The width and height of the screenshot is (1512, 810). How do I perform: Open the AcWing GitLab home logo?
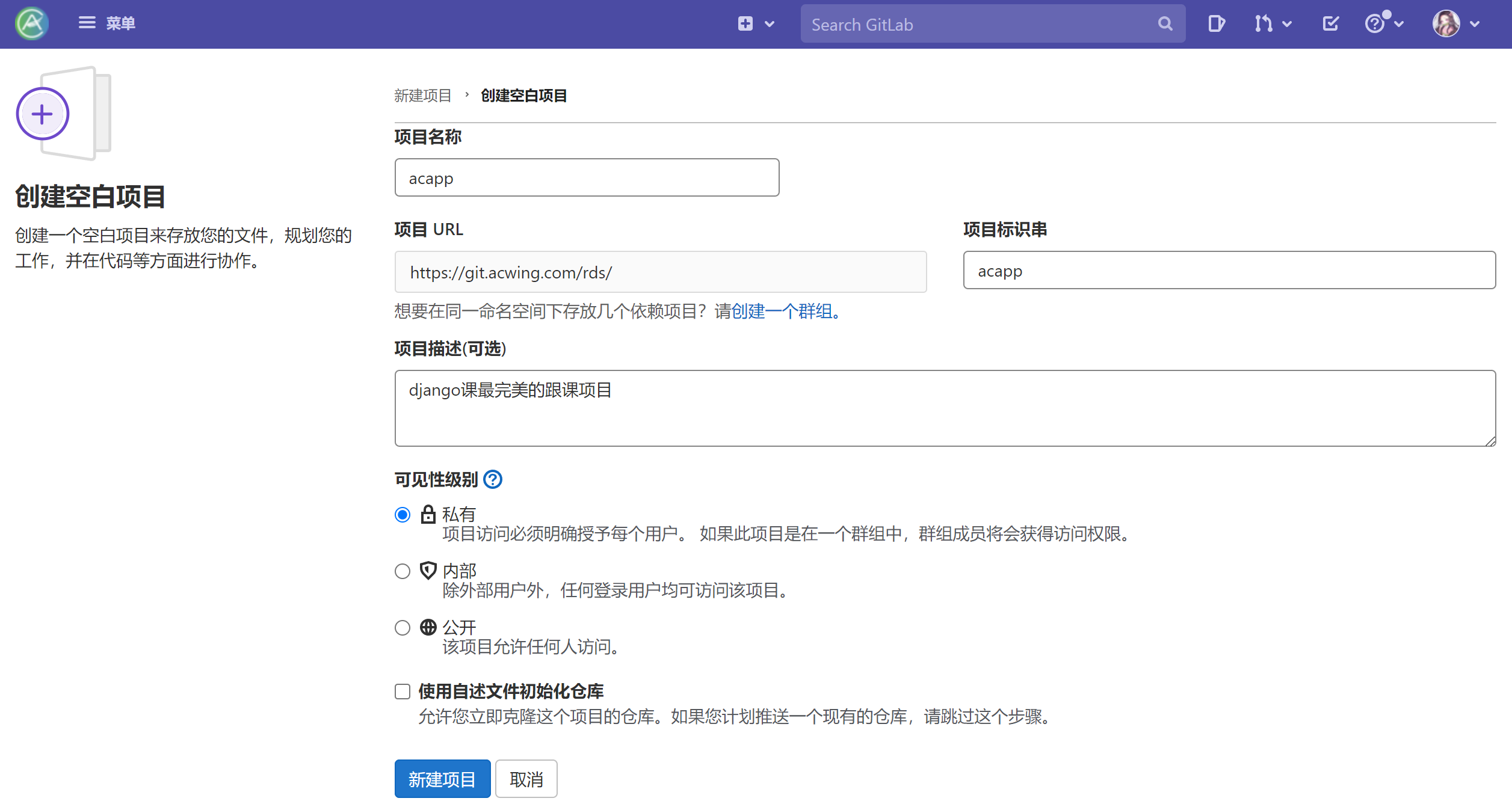[x=32, y=24]
